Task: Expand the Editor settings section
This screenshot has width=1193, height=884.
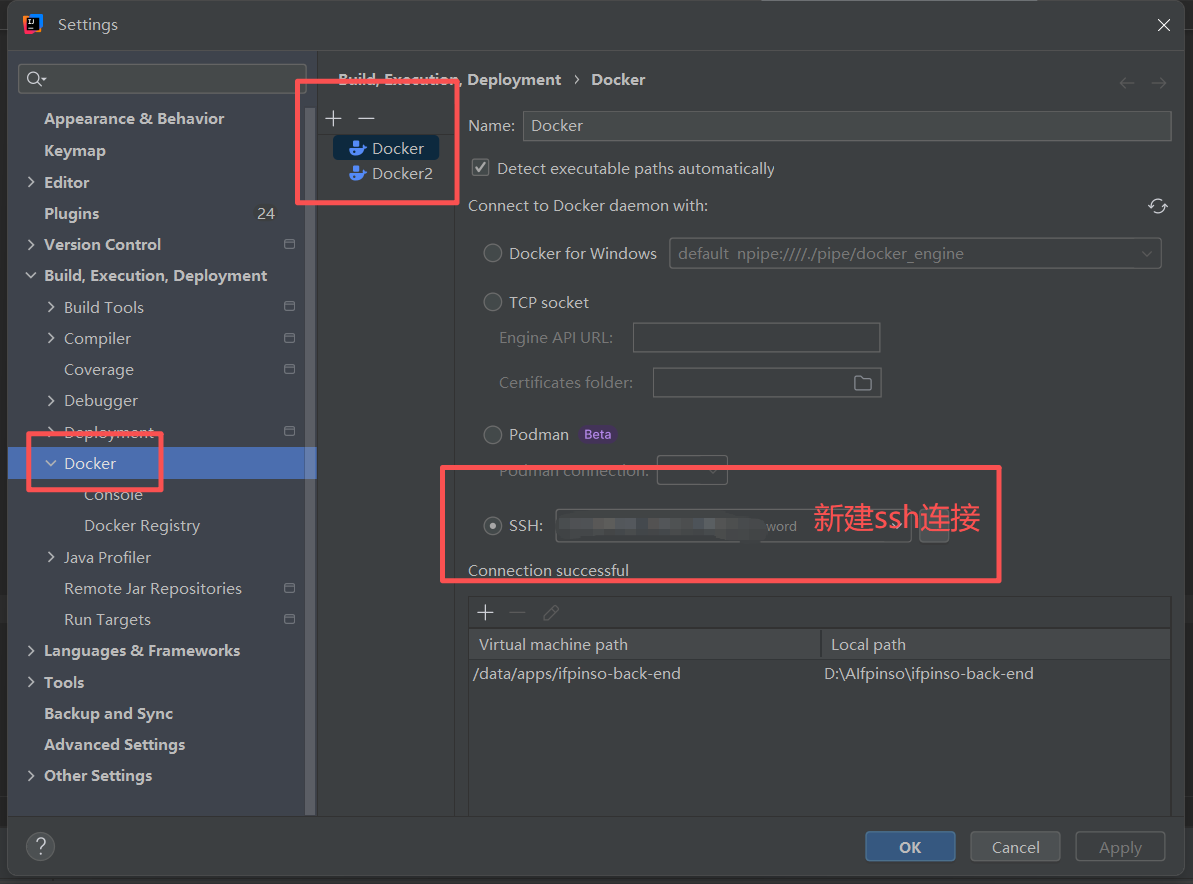Action: [x=30, y=182]
